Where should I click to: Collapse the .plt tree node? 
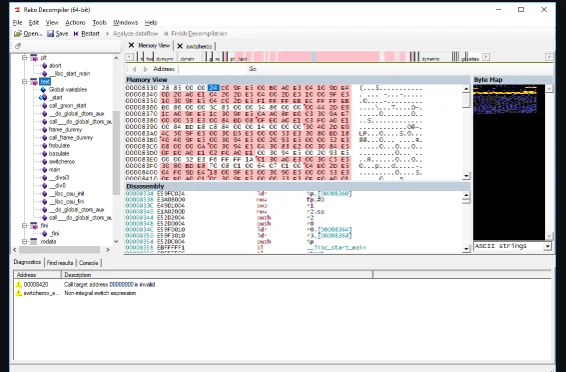(25, 57)
